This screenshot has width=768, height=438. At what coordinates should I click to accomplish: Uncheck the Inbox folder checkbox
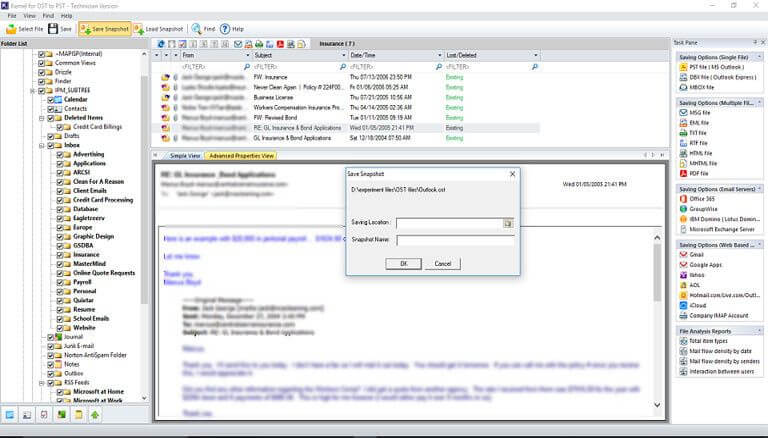[50, 146]
